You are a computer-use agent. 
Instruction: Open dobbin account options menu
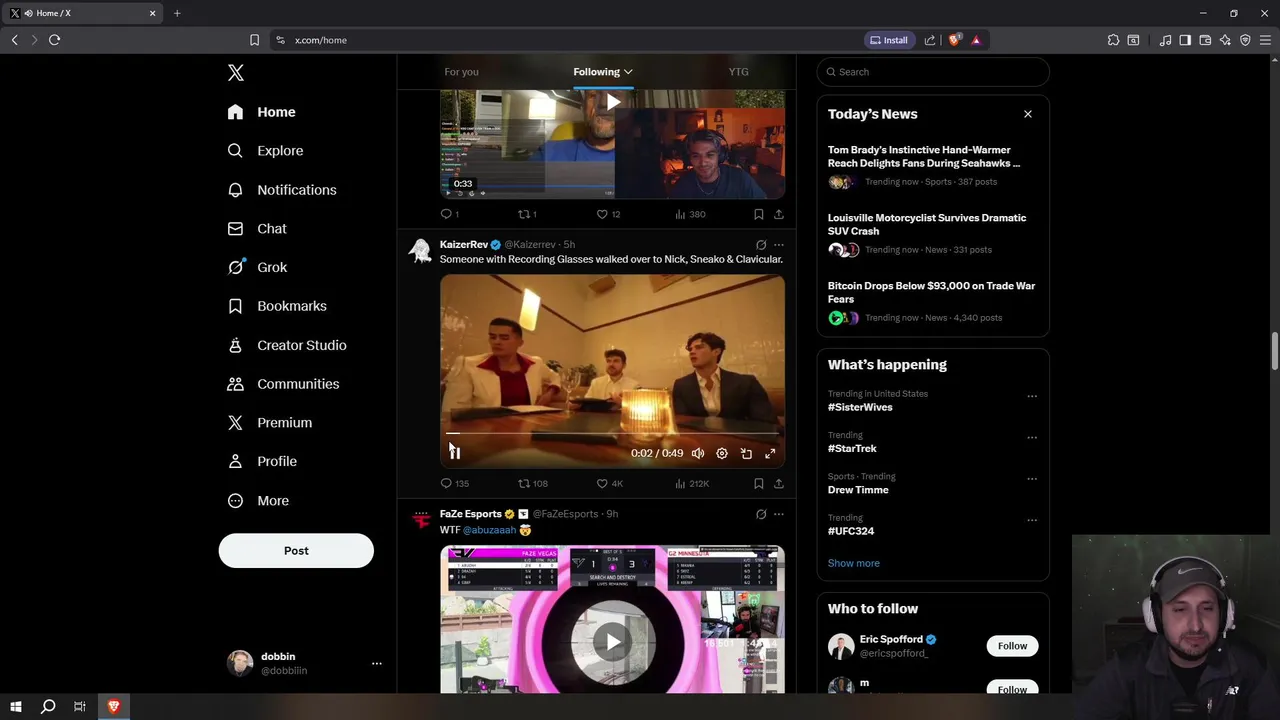[x=377, y=663]
